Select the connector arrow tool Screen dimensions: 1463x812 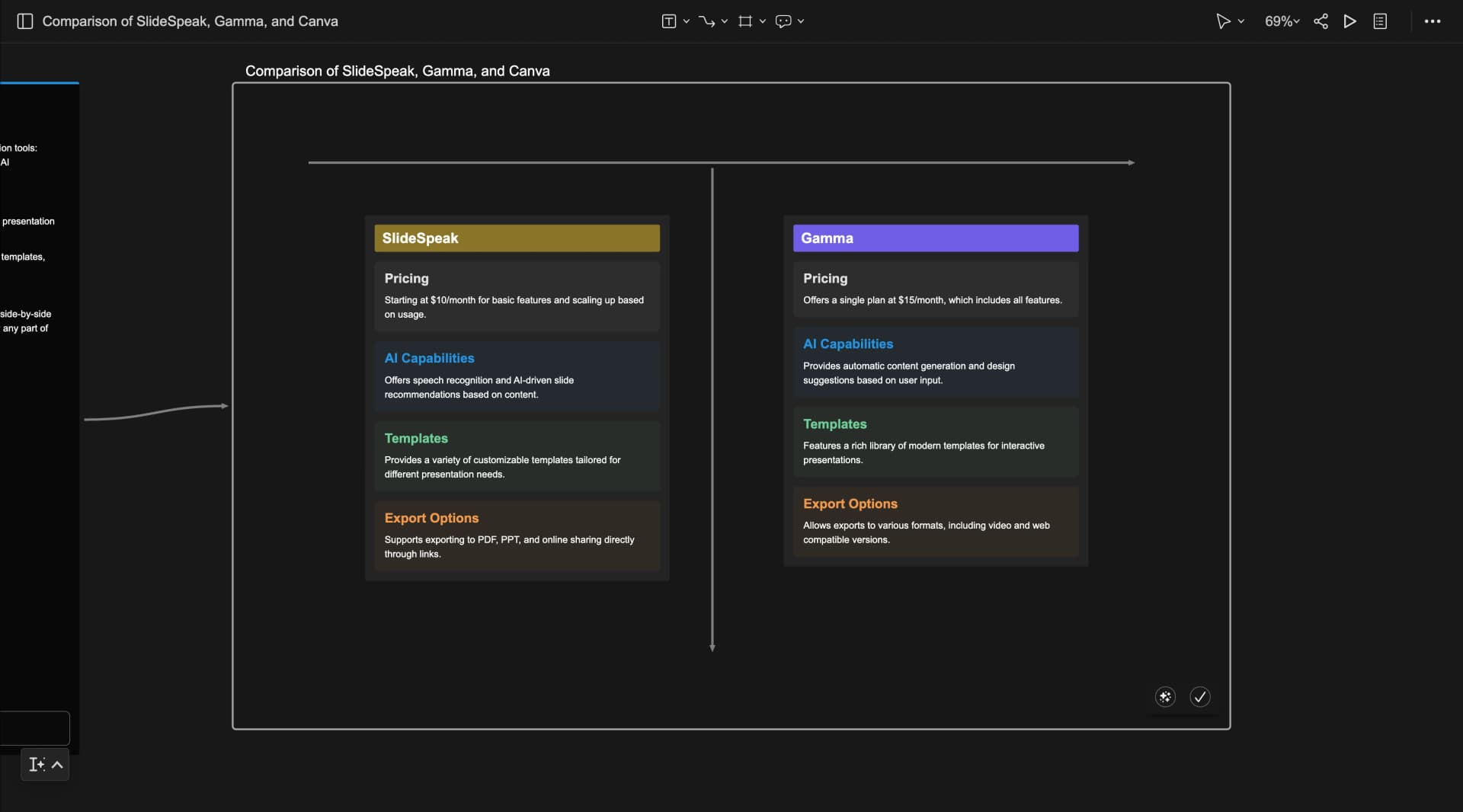[706, 21]
